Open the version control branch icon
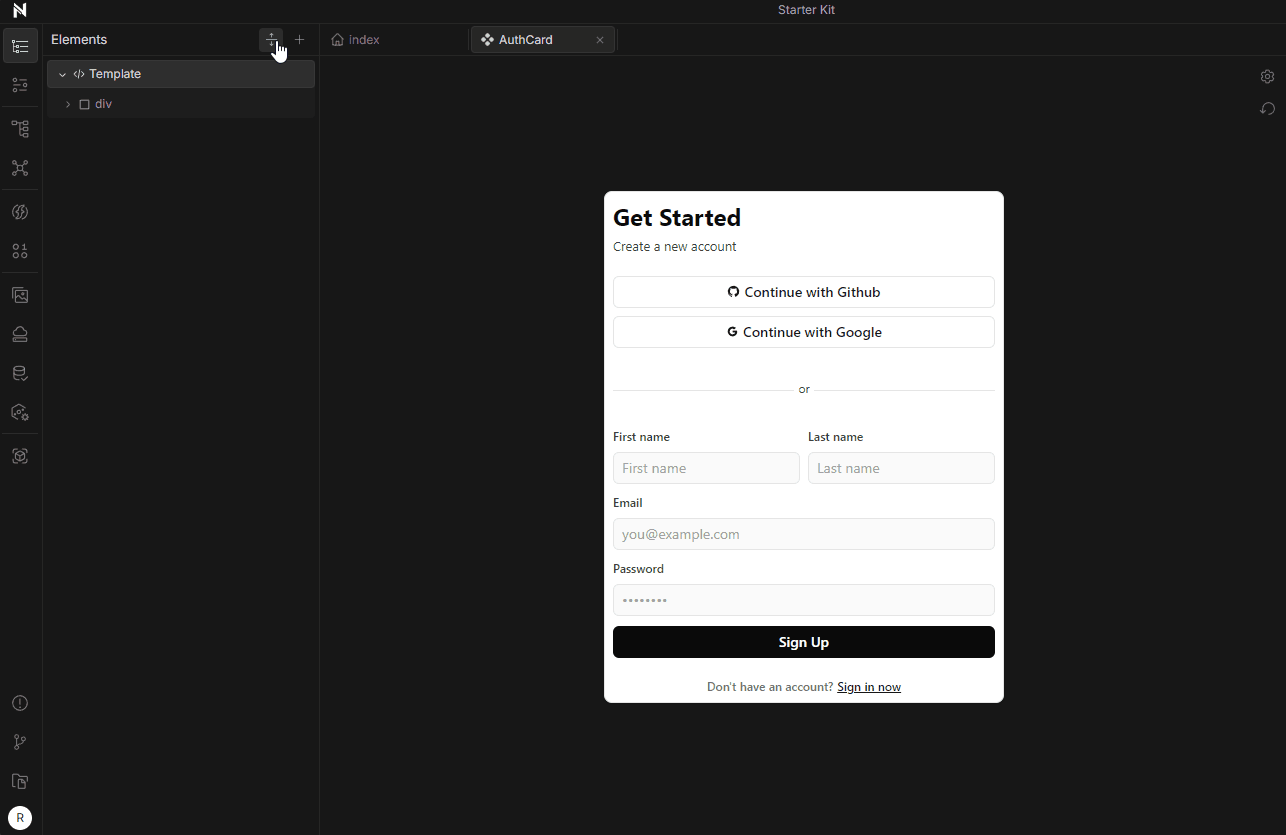The image size is (1286, 835). [20, 742]
